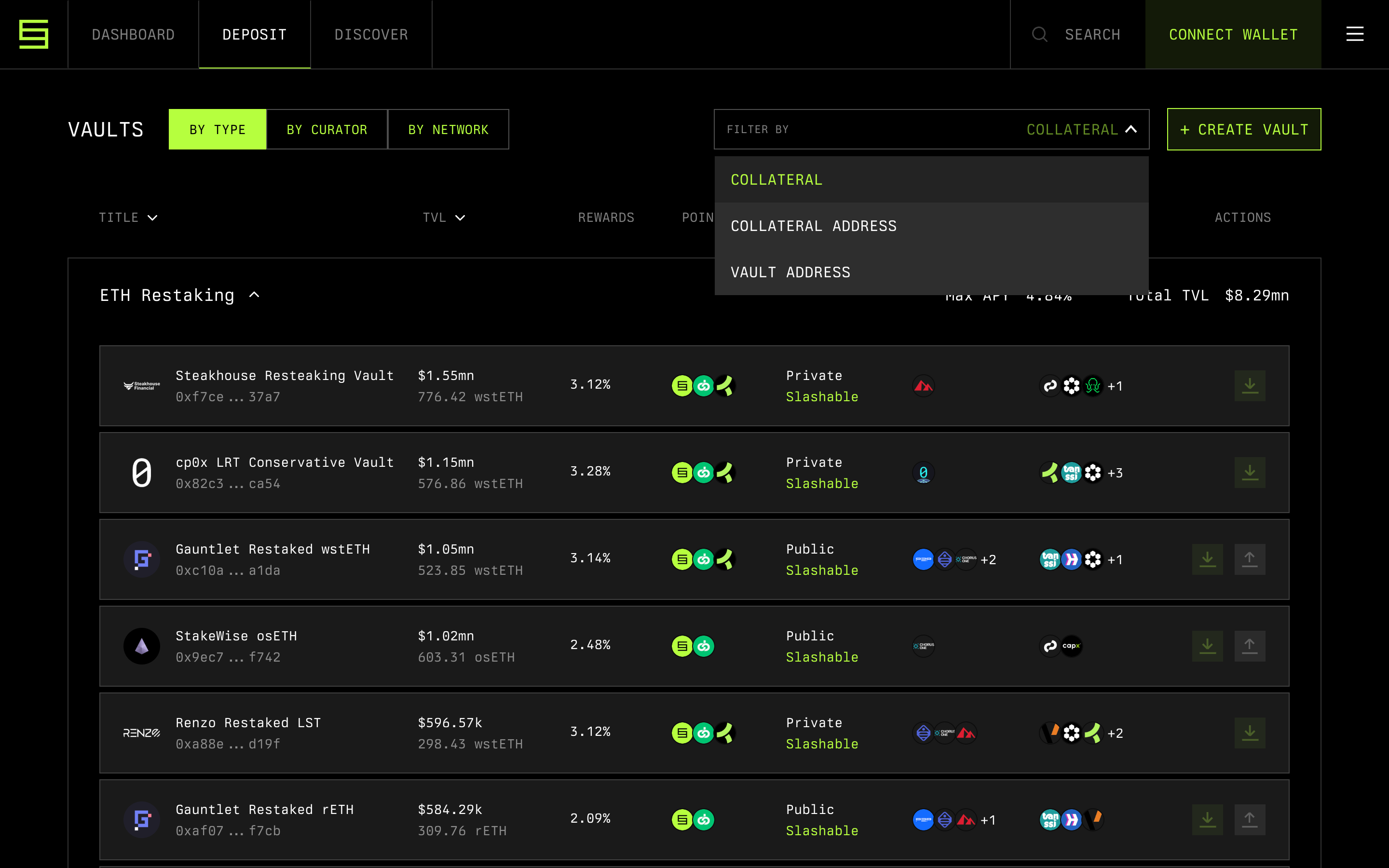Open cp0x LRT Conservative Vault title

(285, 462)
